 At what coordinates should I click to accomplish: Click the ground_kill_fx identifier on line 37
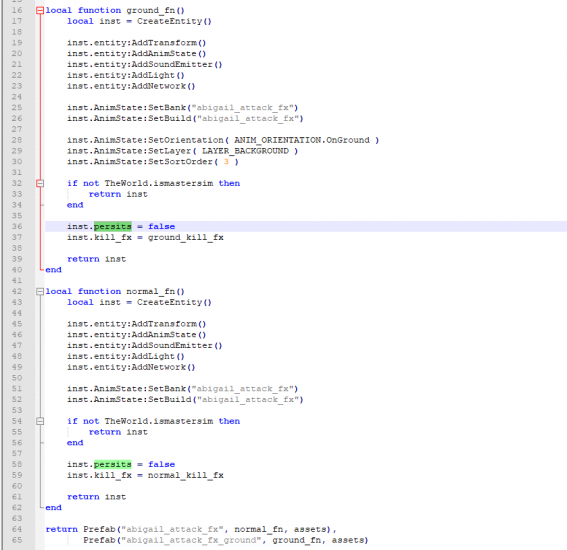tap(186, 238)
